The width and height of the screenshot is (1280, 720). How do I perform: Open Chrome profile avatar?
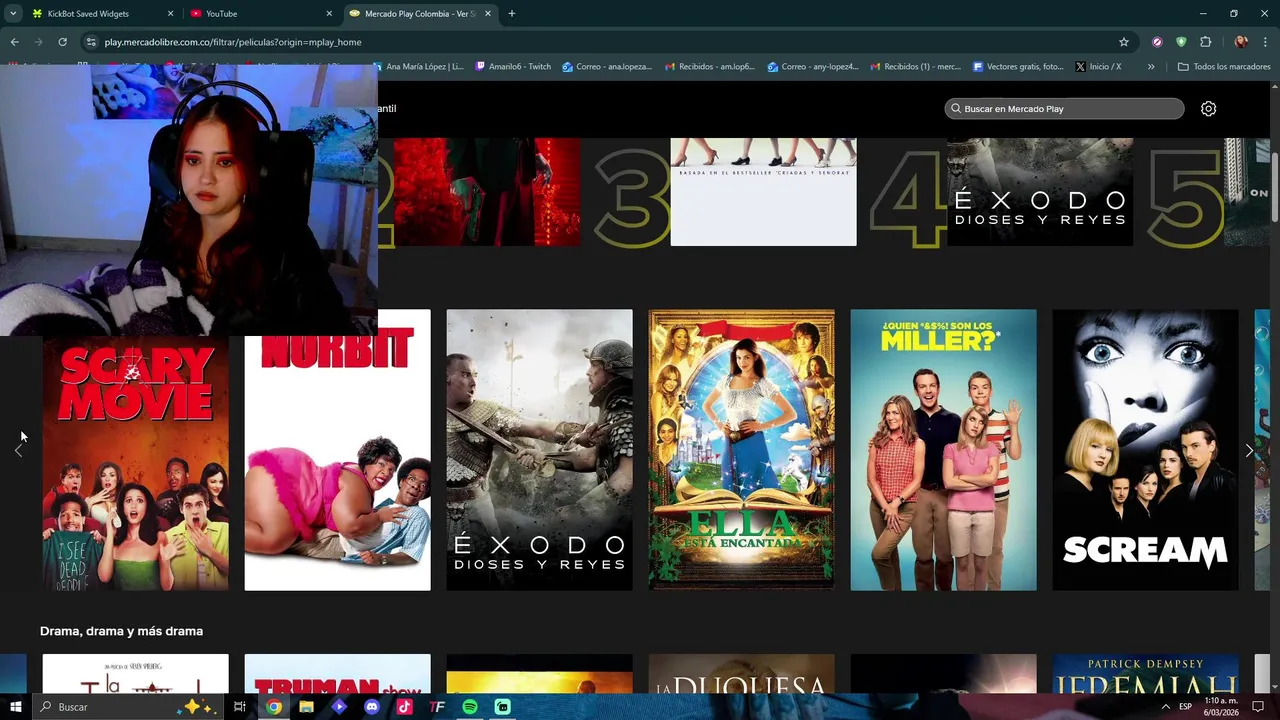click(1241, 42)
